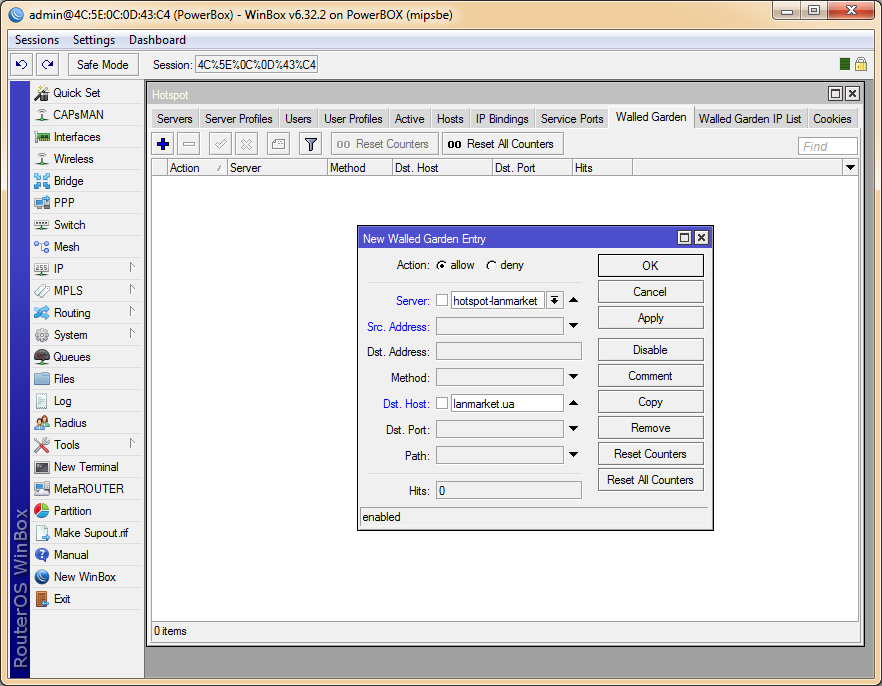Image resolution: width=882 pixels, height=686 pixels.
Task: Open the Queues sidebar item
Action: (x=71, y=357)
